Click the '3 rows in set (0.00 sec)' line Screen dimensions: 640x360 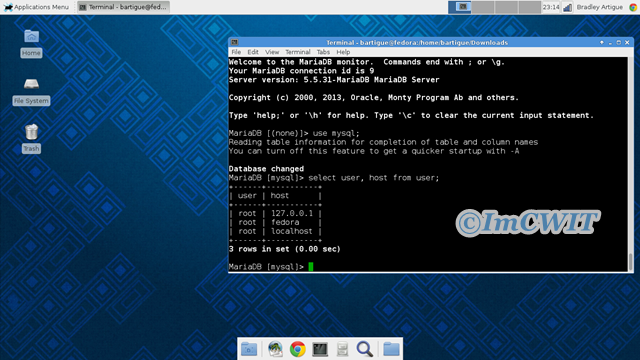(x=284, y=249)
